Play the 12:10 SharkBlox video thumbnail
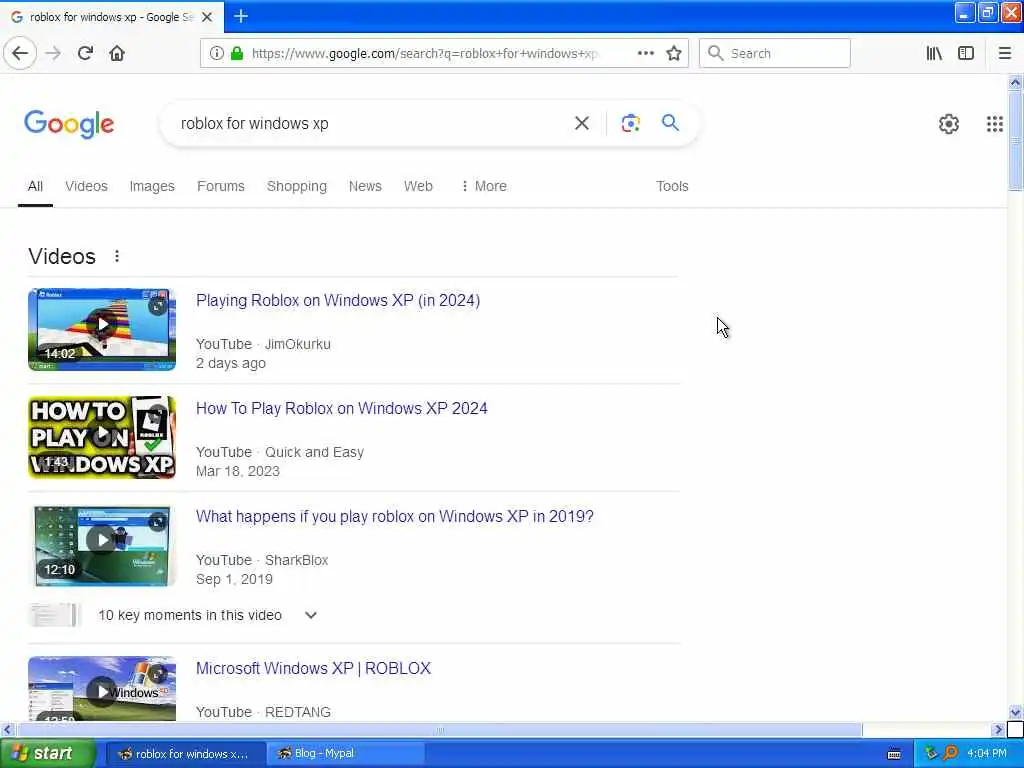The width and height of the screenshot is (1024, 768). (102, 545)
